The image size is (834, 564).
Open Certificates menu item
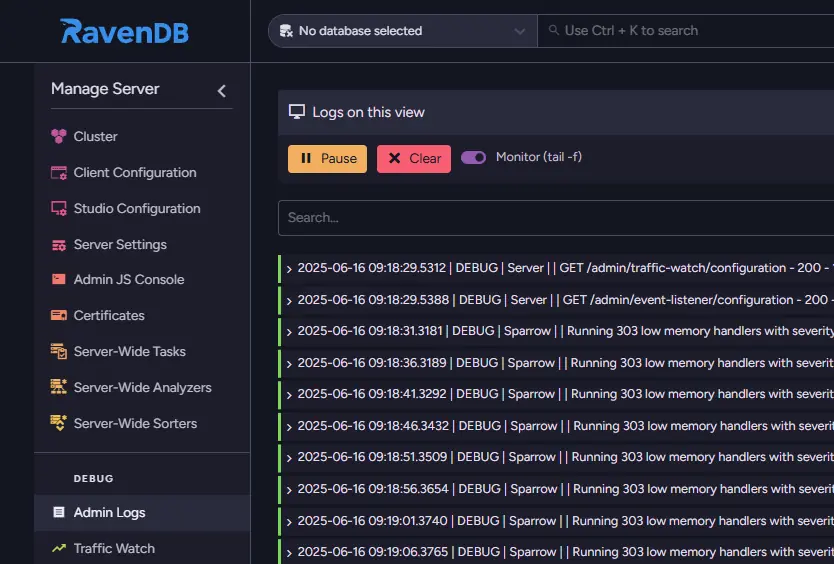pyautogui.click(x=142, y=316)
